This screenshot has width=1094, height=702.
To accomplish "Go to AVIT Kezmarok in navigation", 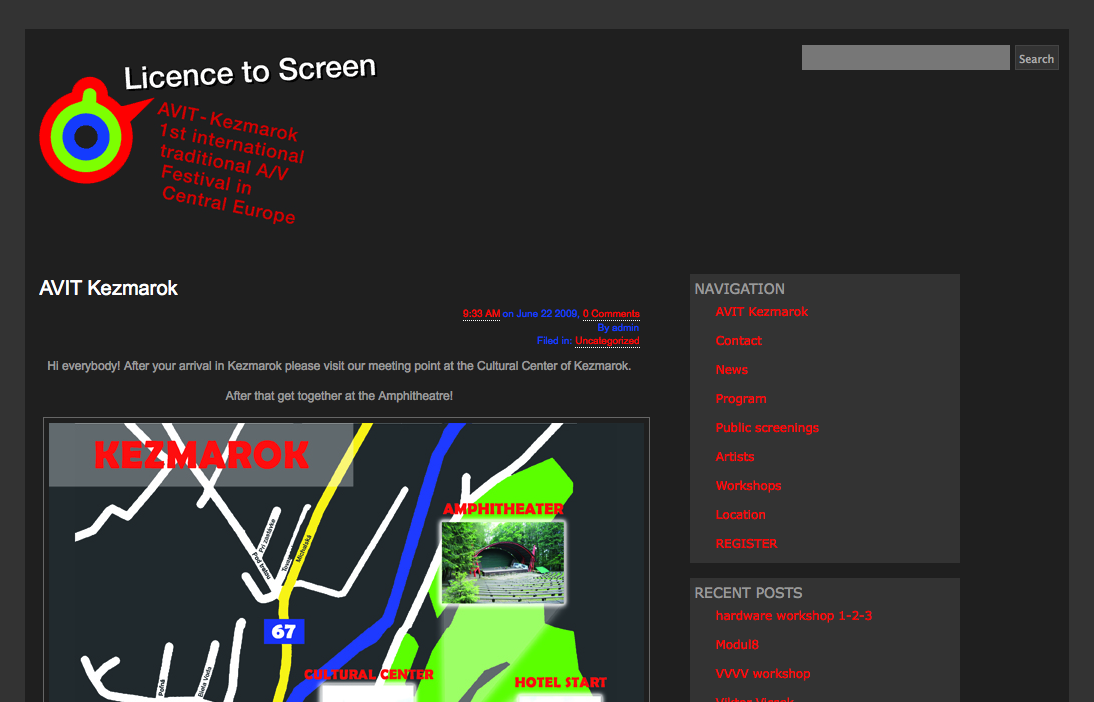I will (761, 312).
